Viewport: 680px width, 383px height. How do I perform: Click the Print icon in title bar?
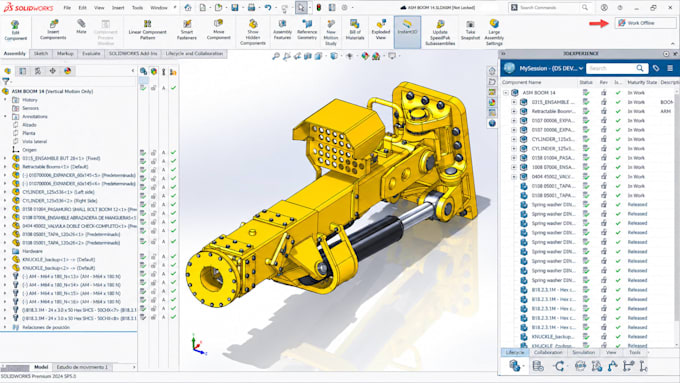[251, 7]
